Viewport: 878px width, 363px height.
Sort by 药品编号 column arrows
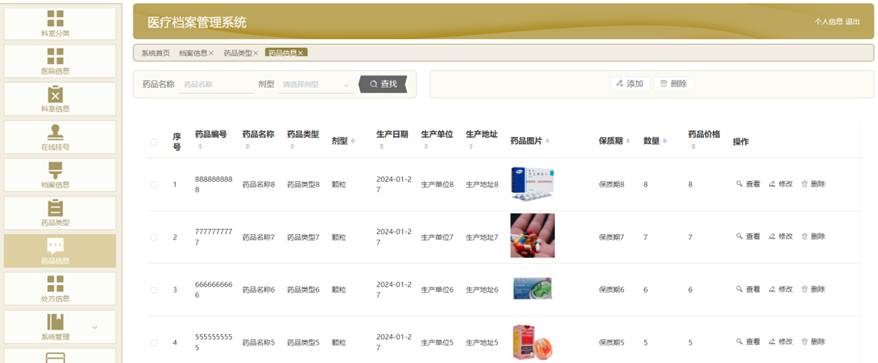pyautogui.click(x=200, y=147)
